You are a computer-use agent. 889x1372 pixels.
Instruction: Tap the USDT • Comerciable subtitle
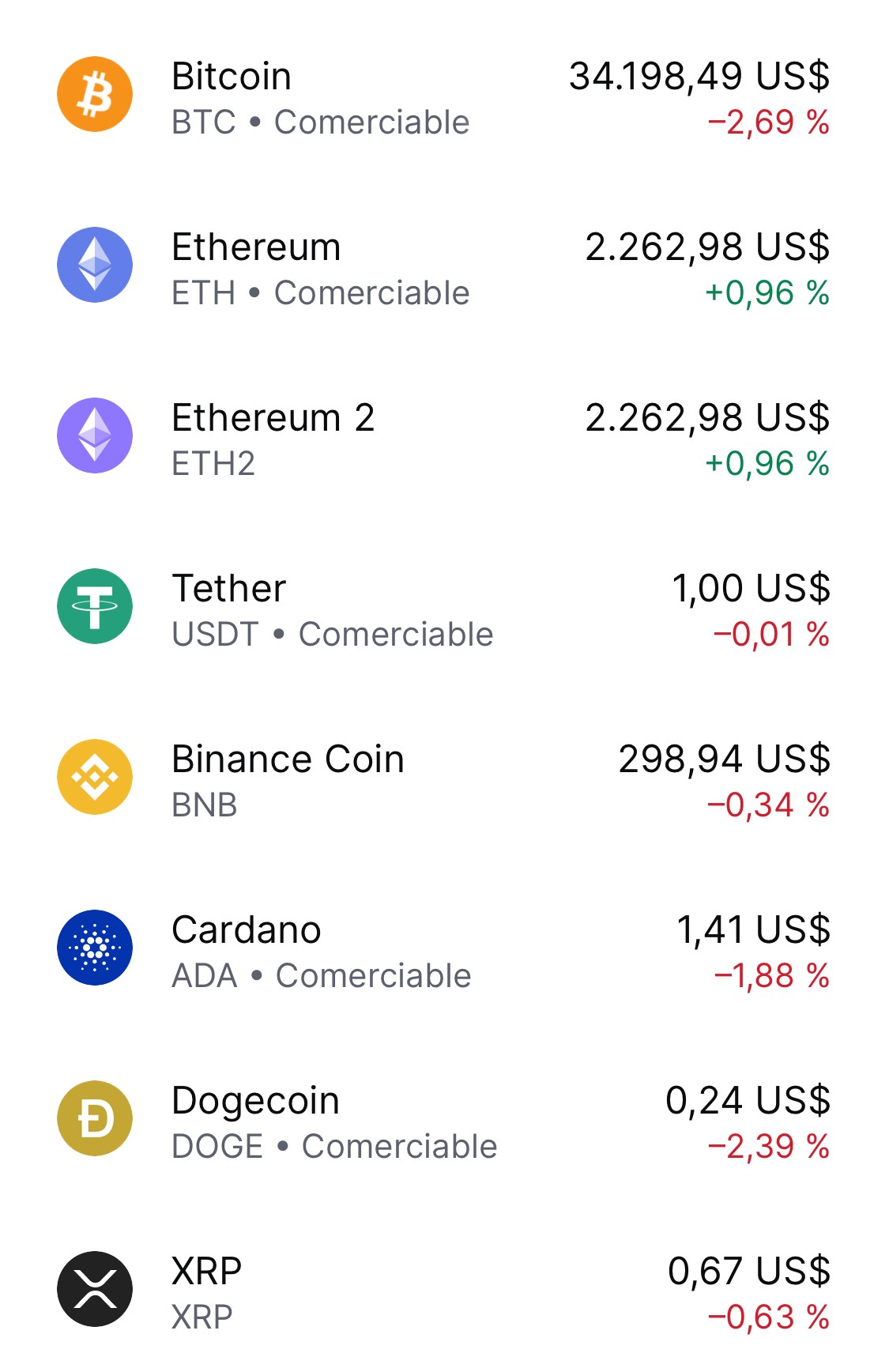tap(333, 635)
